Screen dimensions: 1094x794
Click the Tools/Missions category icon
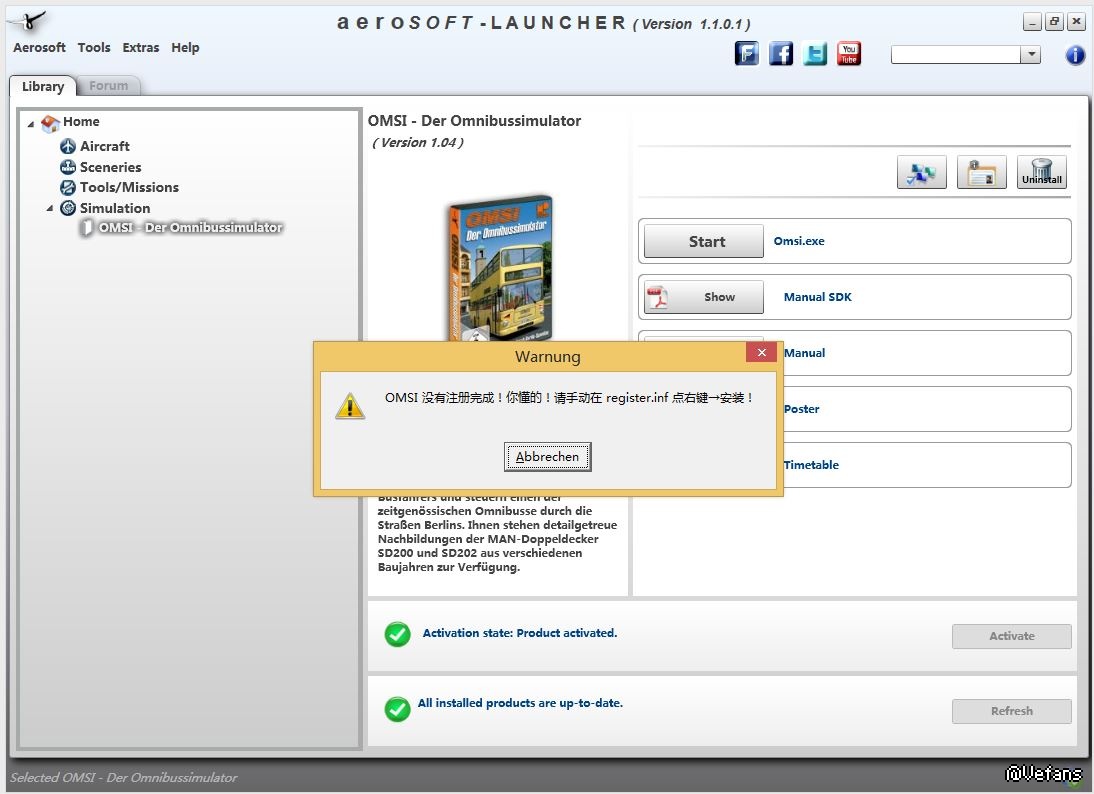pos(68,187)
